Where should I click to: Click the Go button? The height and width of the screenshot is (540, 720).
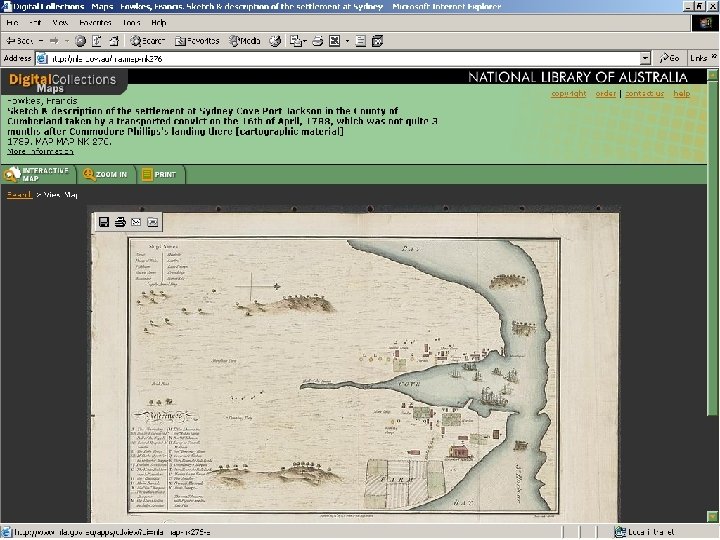[669, 58]
